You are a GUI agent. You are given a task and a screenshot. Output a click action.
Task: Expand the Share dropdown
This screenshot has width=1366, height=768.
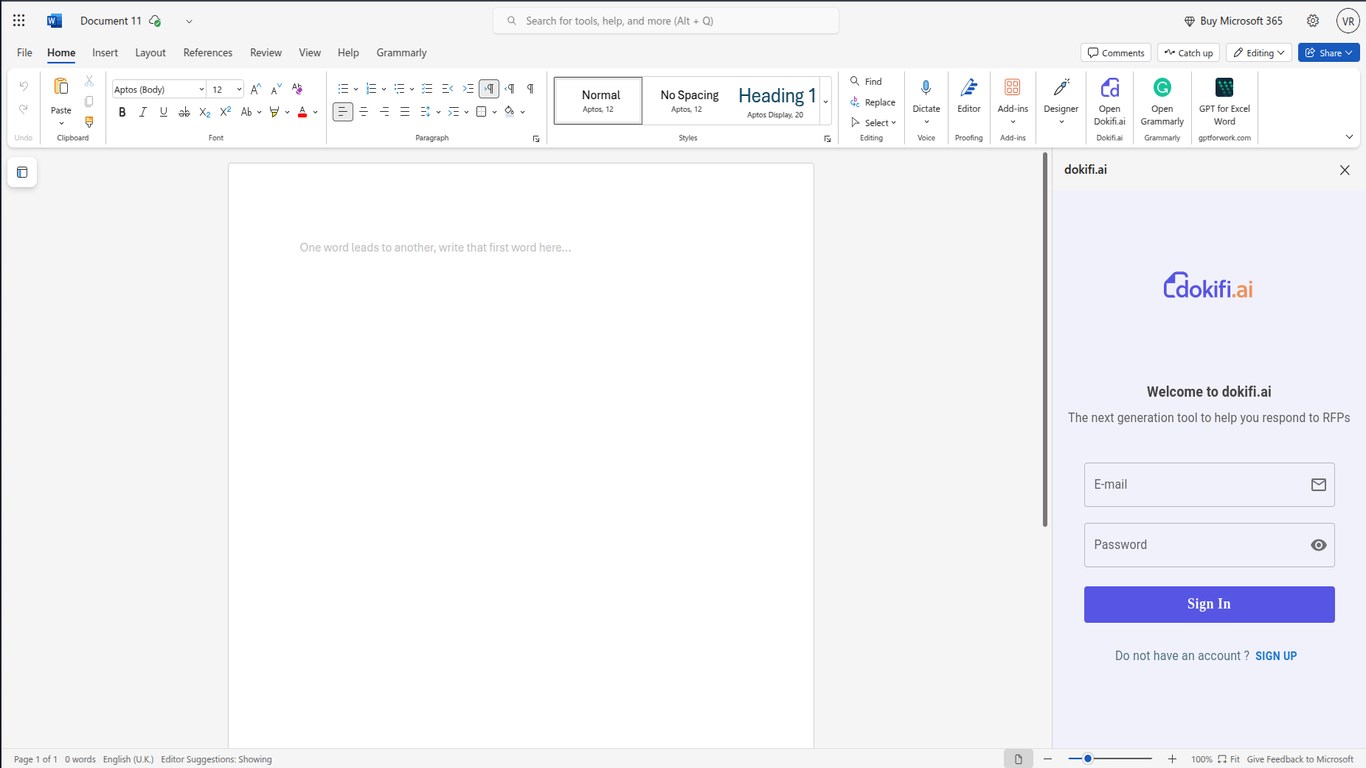(1349, 53)
